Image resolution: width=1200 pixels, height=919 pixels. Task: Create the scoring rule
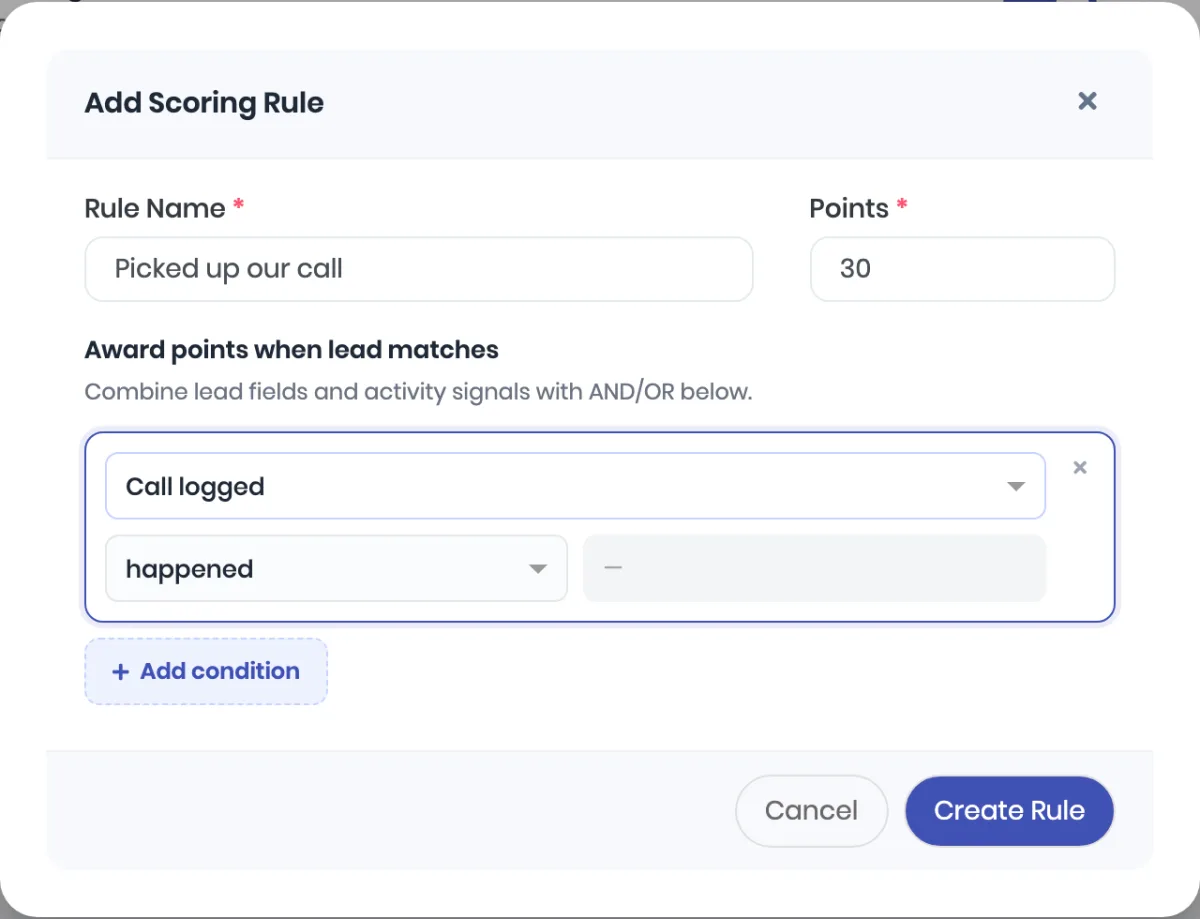point(1009,810)
